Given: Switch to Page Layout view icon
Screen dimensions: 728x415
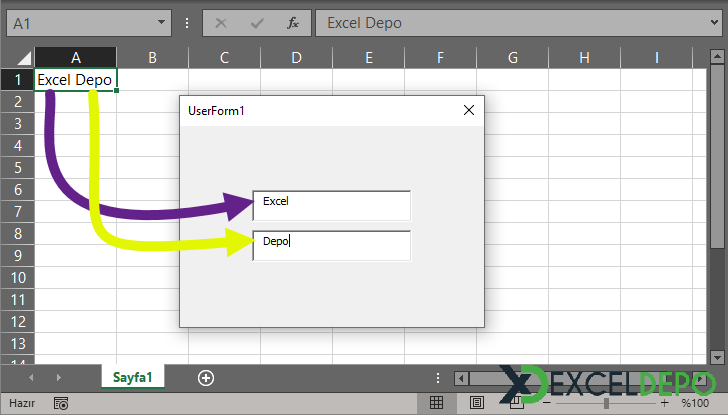Looking at the screenshot, I should click(476, 402).
